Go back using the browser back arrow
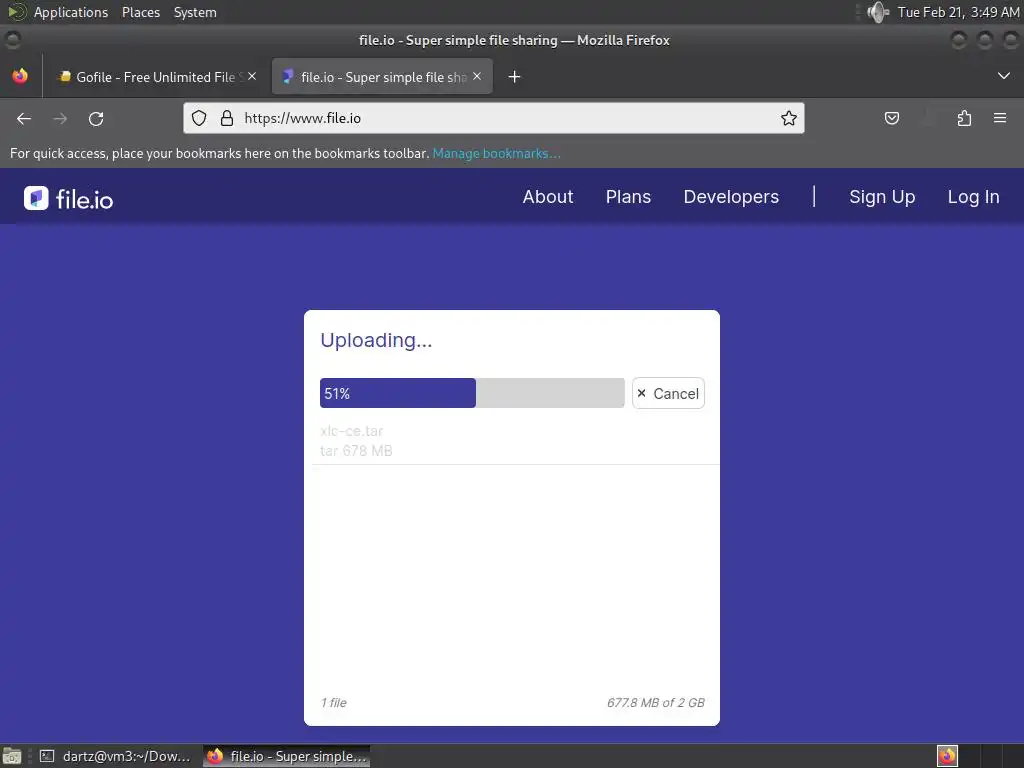 coord(24,118)
